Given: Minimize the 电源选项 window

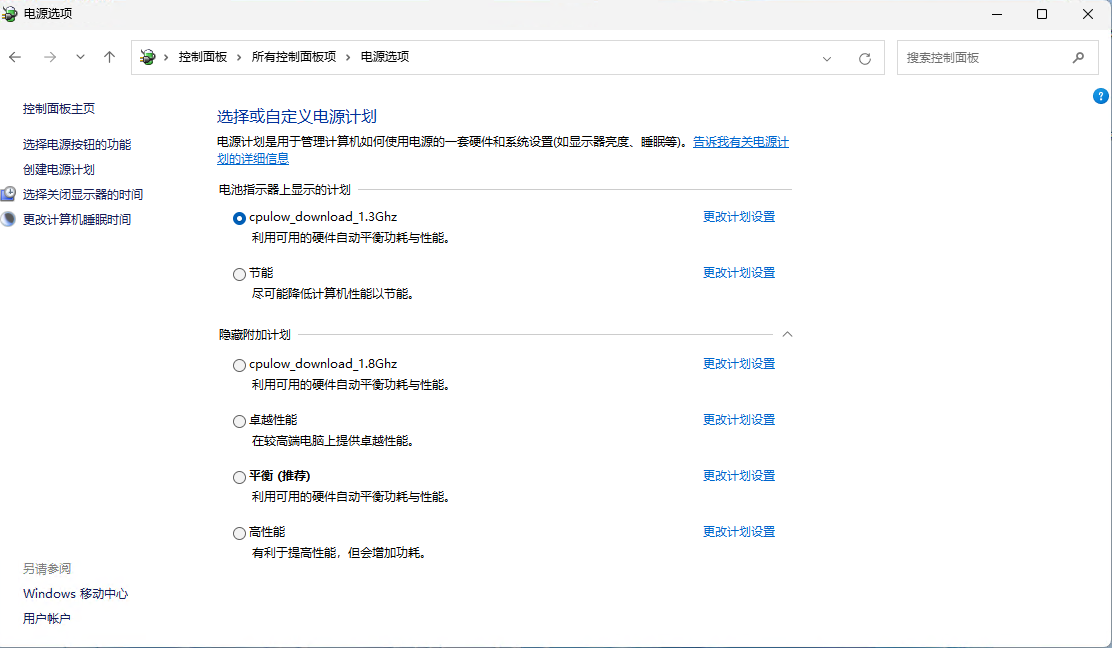Looking at the screenshot, I should tap(997, 14).
